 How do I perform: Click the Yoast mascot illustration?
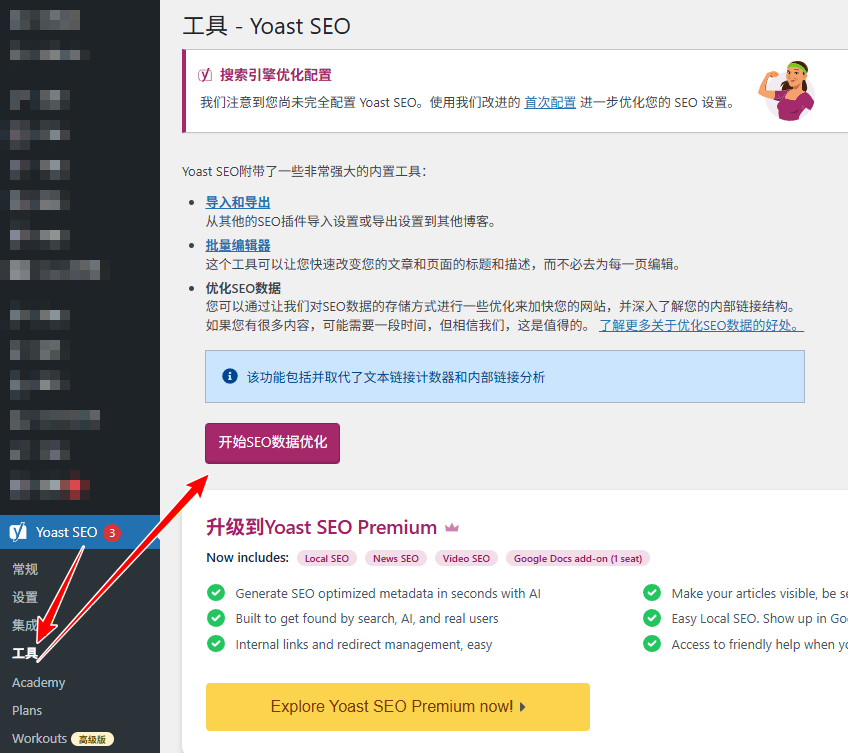(x=789, y=91)
